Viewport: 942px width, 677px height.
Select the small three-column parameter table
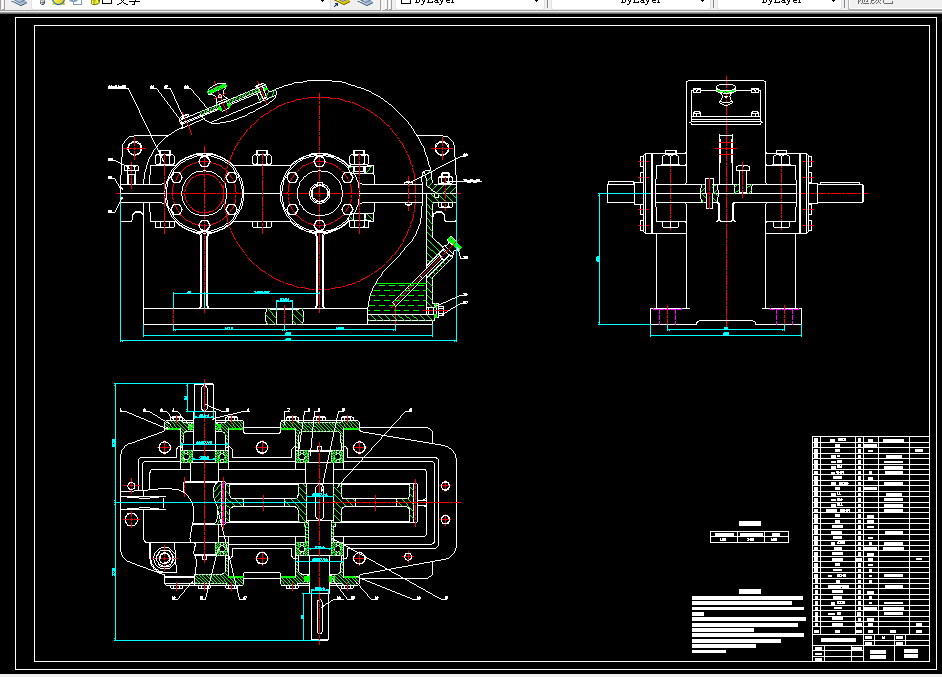point(749,536)
